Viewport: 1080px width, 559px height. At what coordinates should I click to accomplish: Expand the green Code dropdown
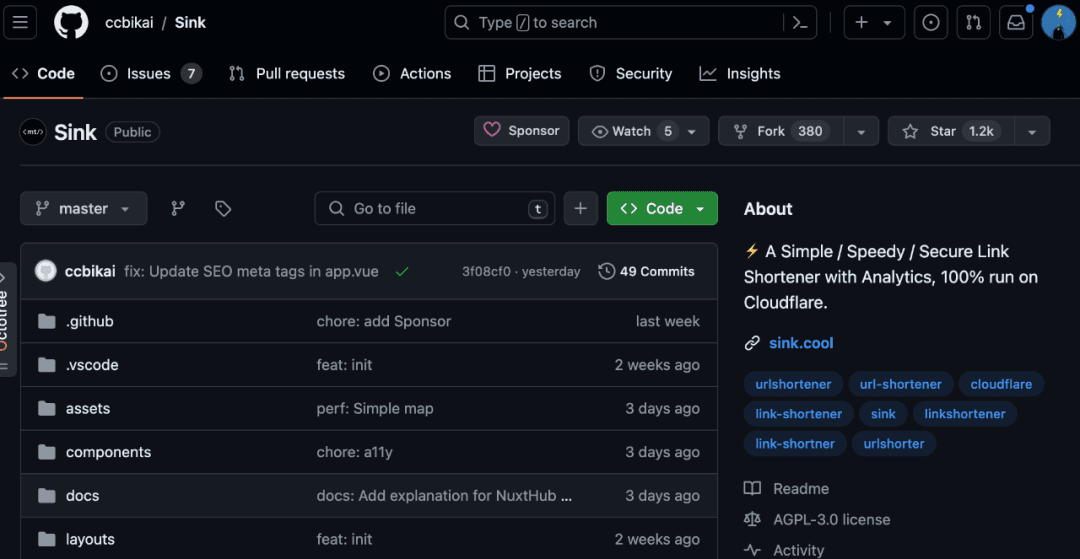tap(662, 208)
